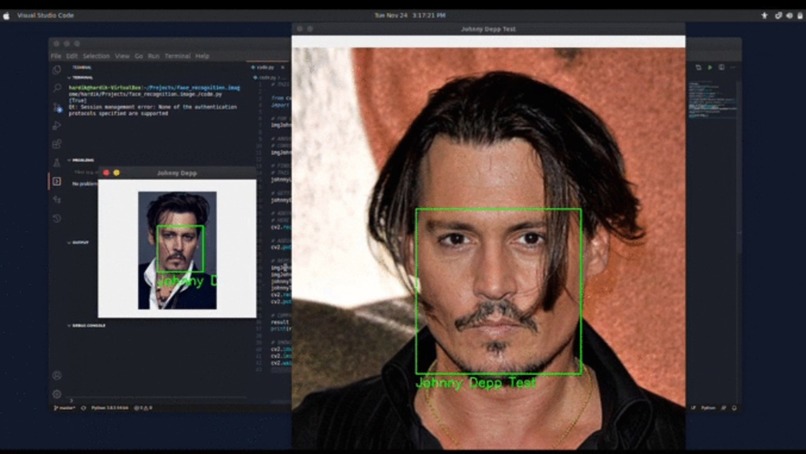The width and height of the screenshot is (806, 454).
Task: Open the Explorer icon in the activity bar
Action: [x=57, y=70]
